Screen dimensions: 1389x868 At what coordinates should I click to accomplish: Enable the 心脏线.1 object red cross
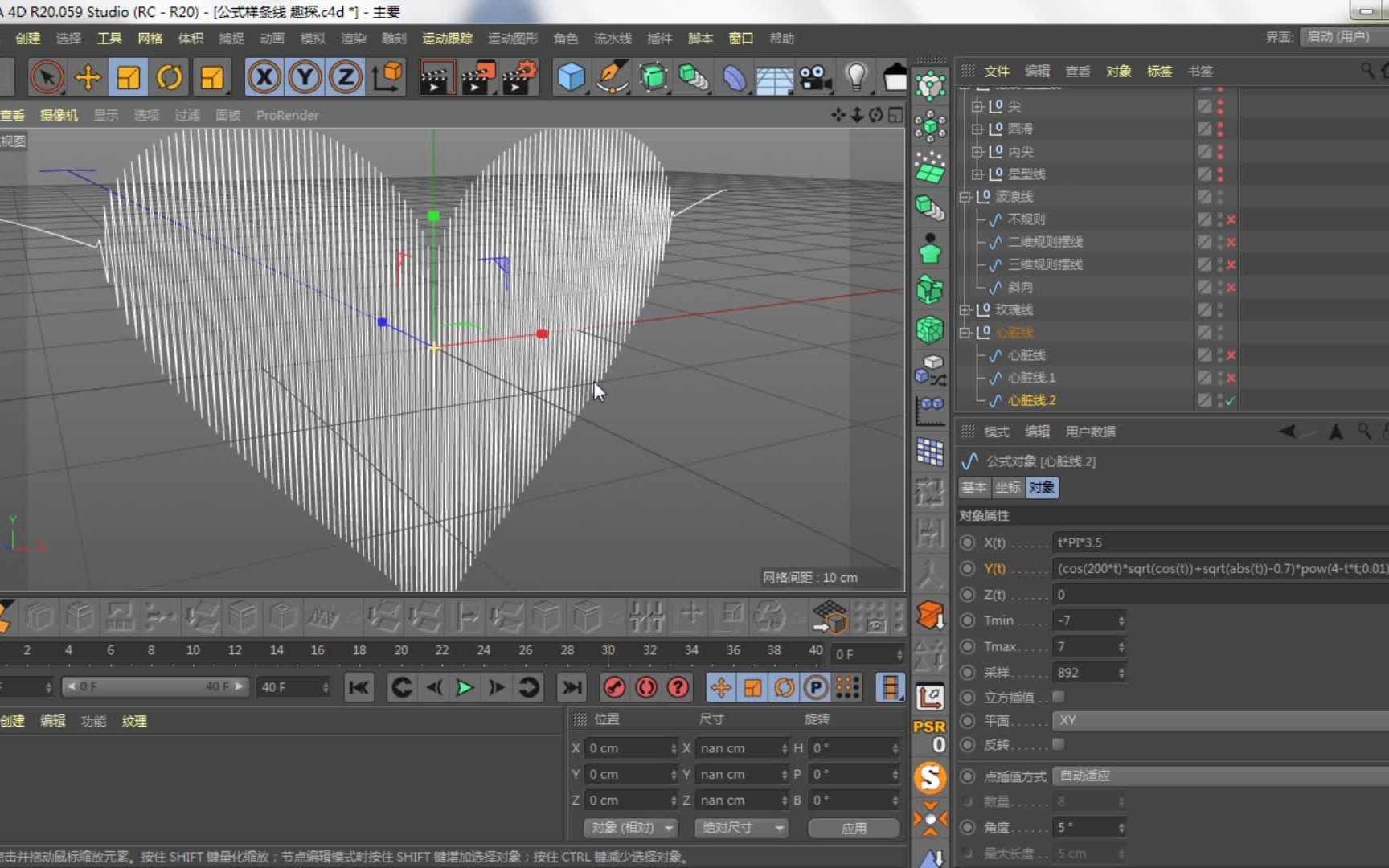pyautogui.click(x=1231, y=378)
